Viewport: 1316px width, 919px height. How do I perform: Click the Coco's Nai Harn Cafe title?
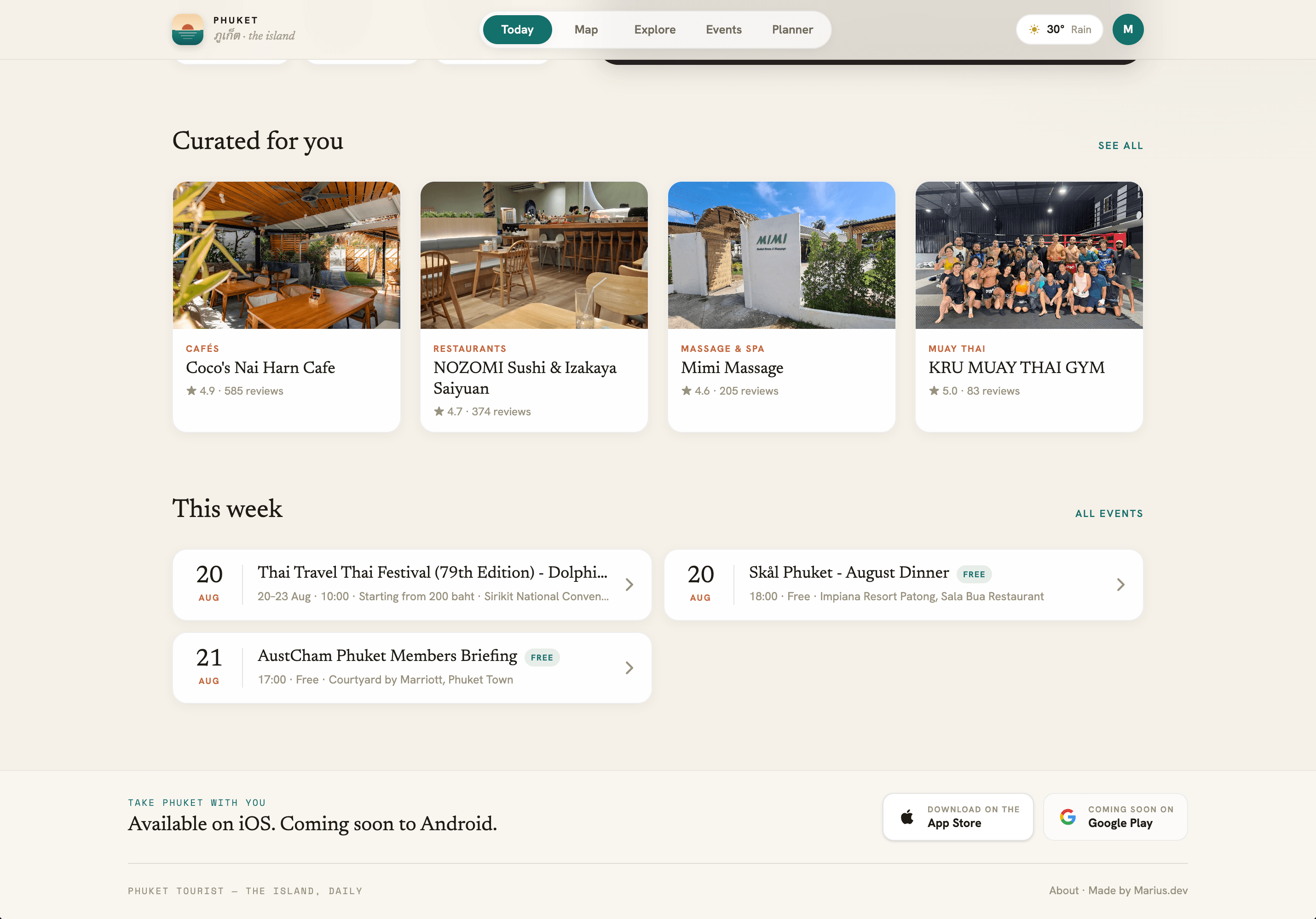[x=260, y=367]
